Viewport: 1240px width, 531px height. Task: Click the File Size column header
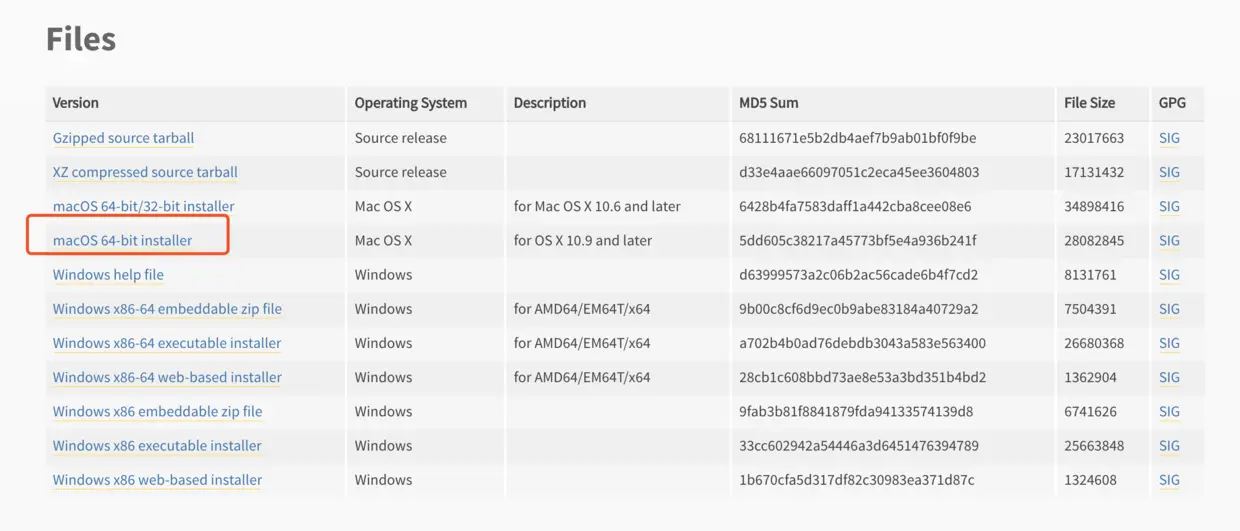click(1089, 103)
